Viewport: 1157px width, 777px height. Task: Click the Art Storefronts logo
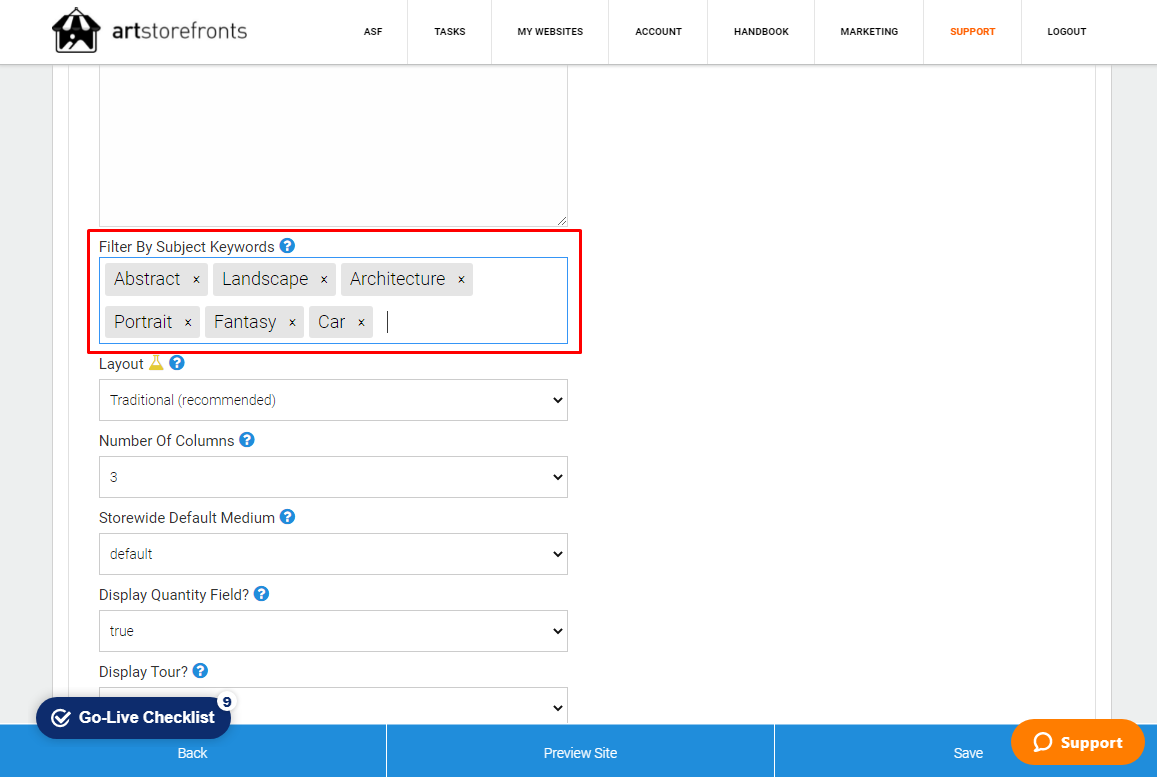point(150,32)
